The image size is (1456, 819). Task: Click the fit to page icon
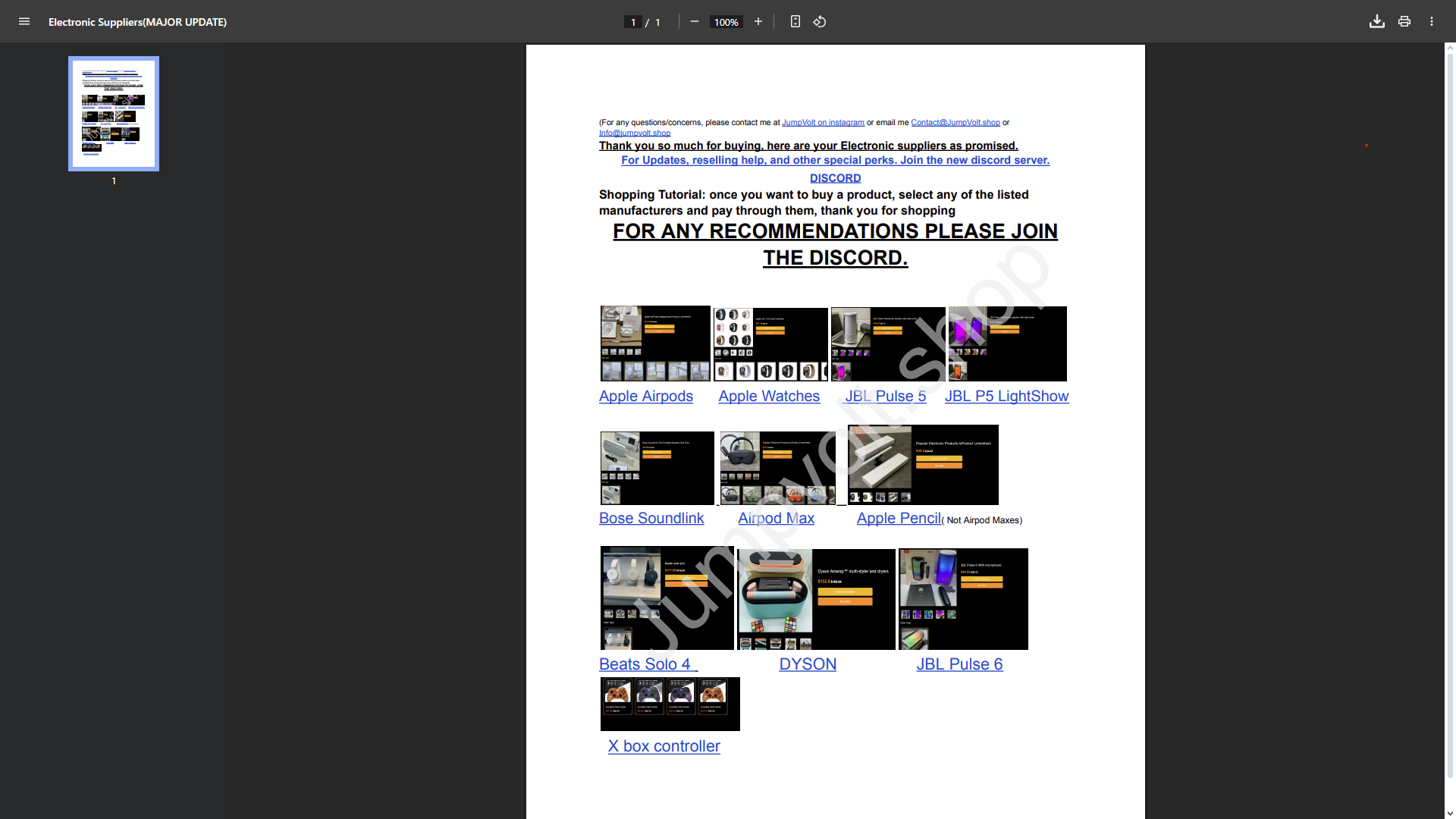[795, 22]
